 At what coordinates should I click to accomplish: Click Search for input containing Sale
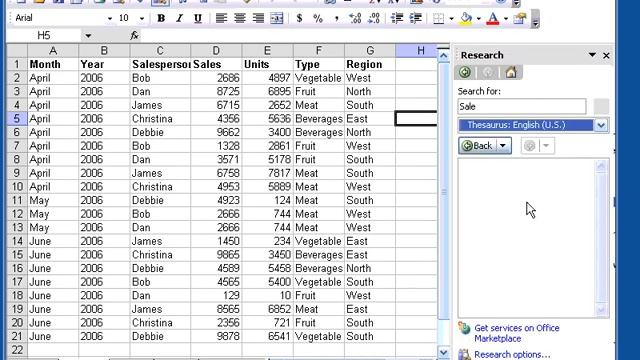pos(522,107)
